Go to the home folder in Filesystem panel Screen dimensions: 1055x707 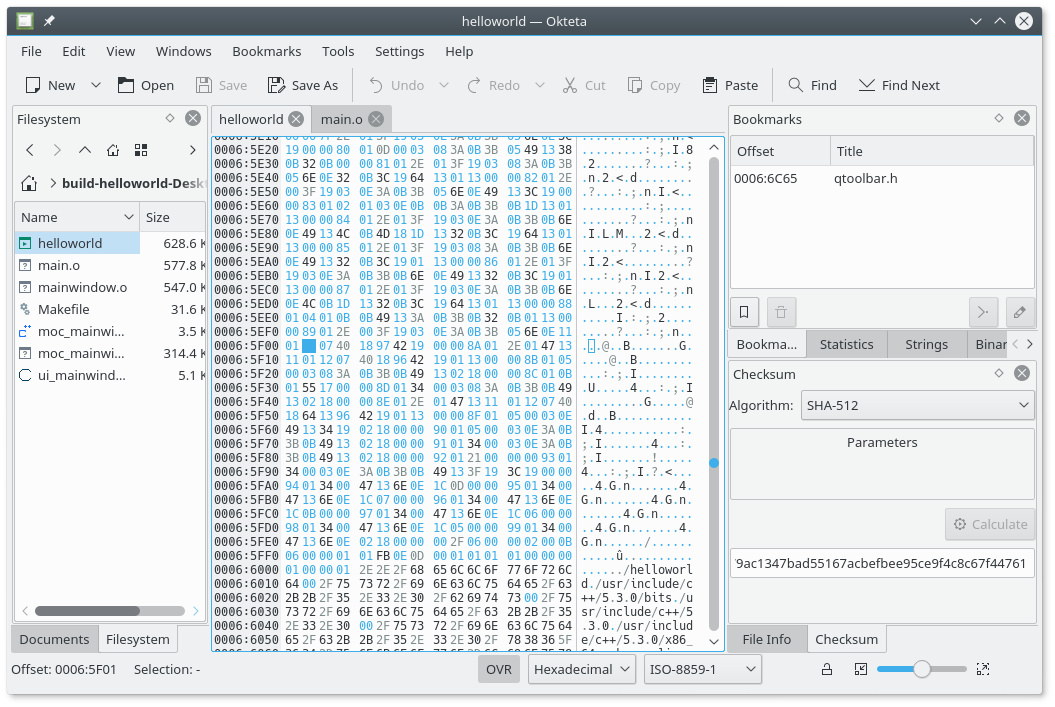(x=113, y=150)
